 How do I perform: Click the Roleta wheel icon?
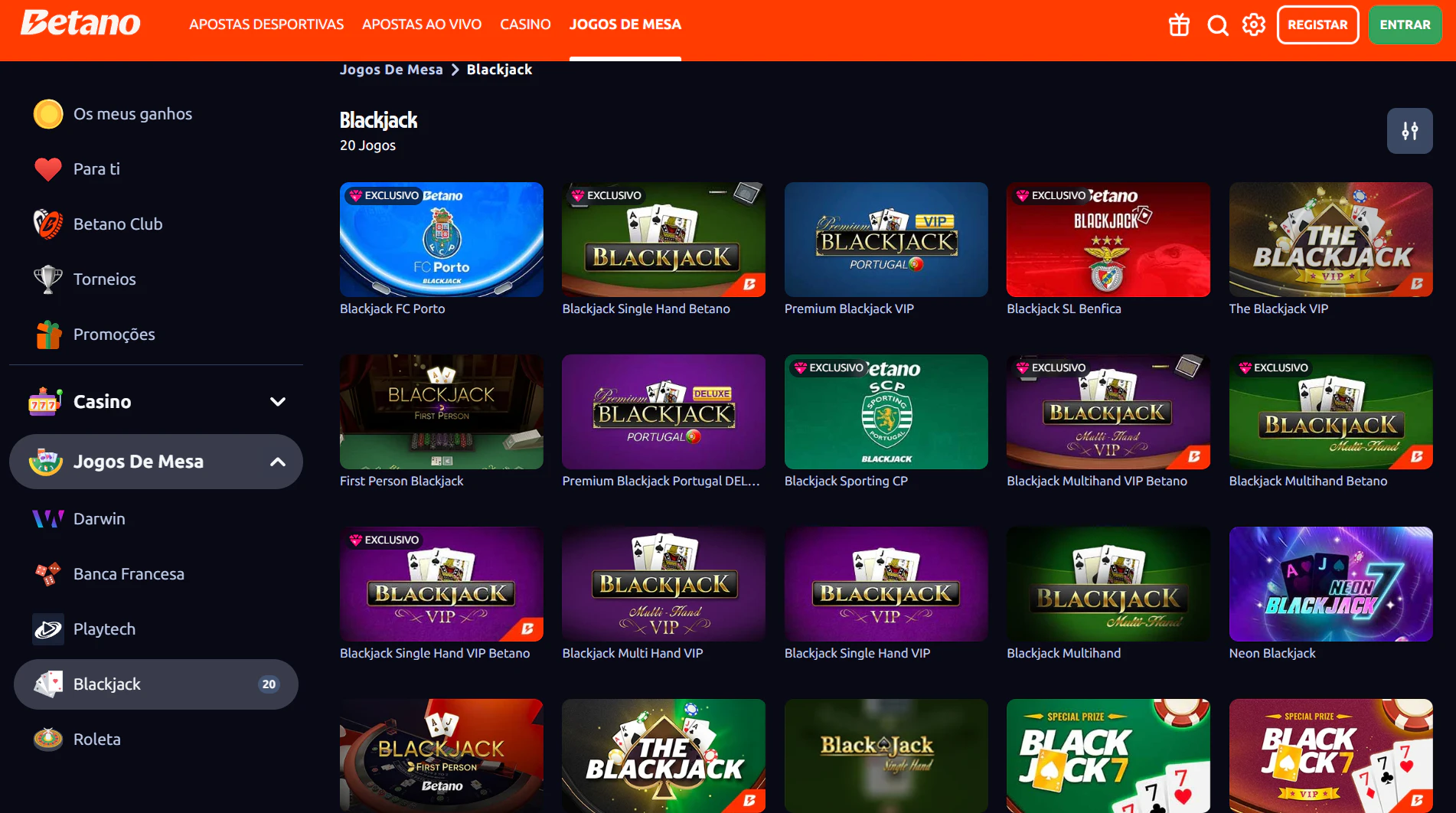tap(48, 740)
